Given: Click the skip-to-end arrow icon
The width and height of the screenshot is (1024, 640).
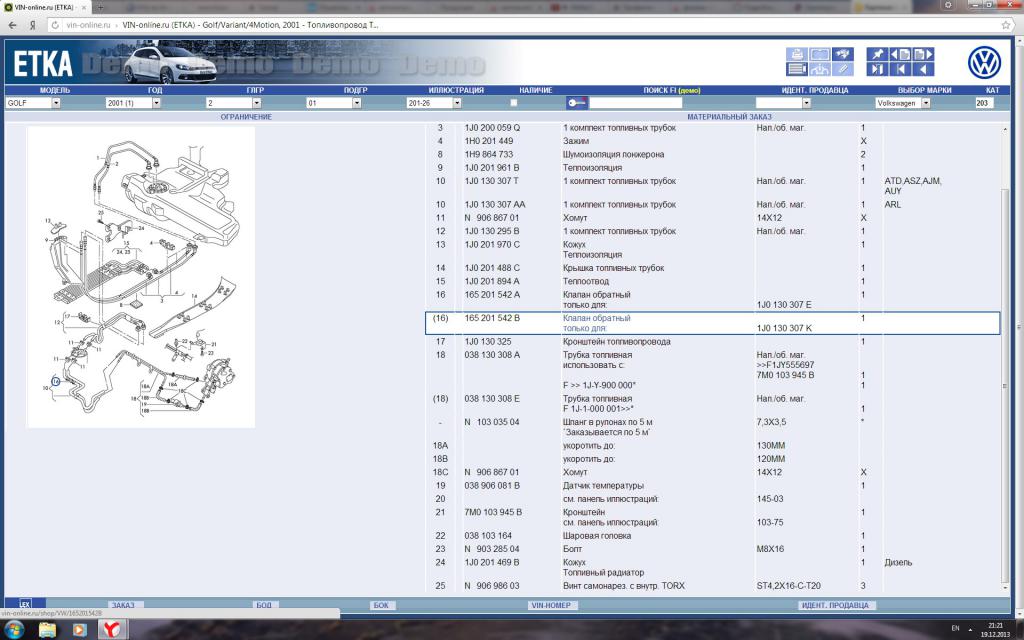Looking at the screenshot, I should (x=877, y=69).
